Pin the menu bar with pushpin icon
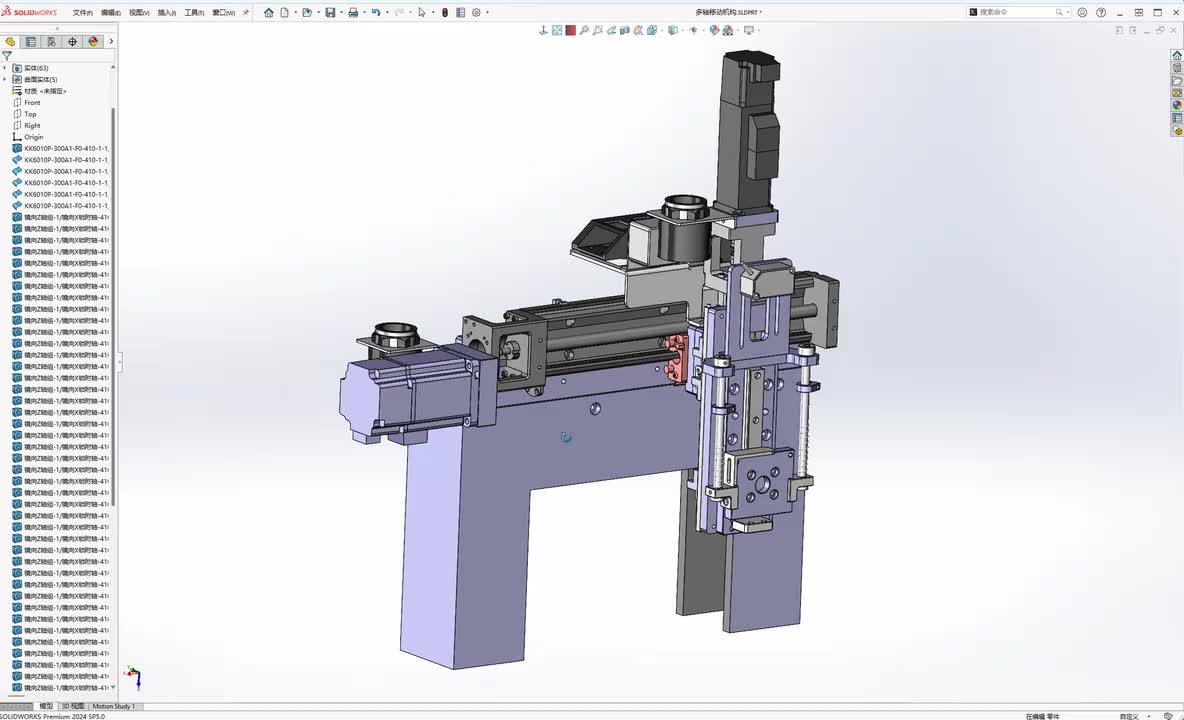The height and width of the screenshot is (720, 1184). 245,13
